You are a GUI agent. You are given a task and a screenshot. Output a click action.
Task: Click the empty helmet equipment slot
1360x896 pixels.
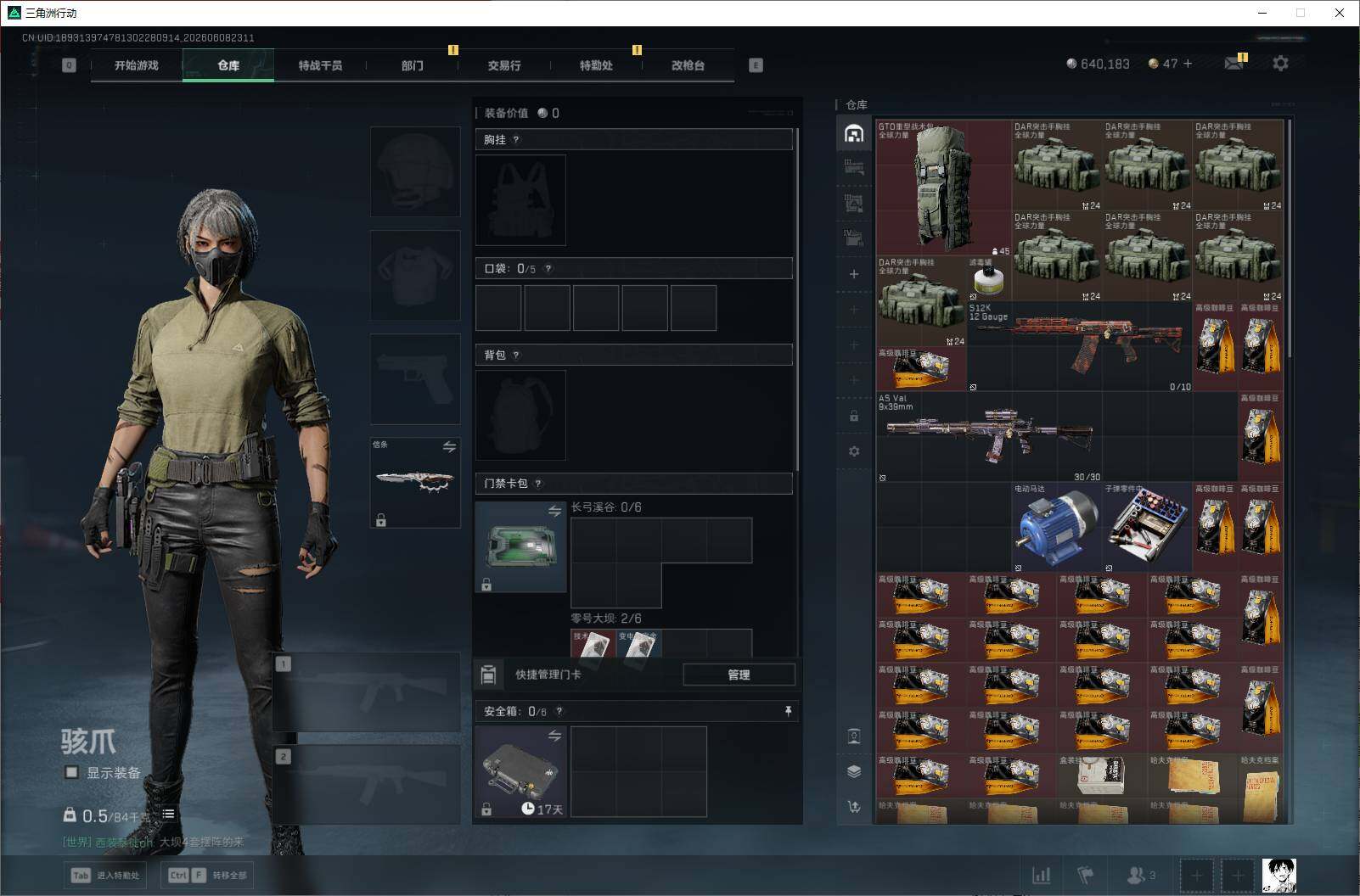pyautogui.click(x=415, y=171)
